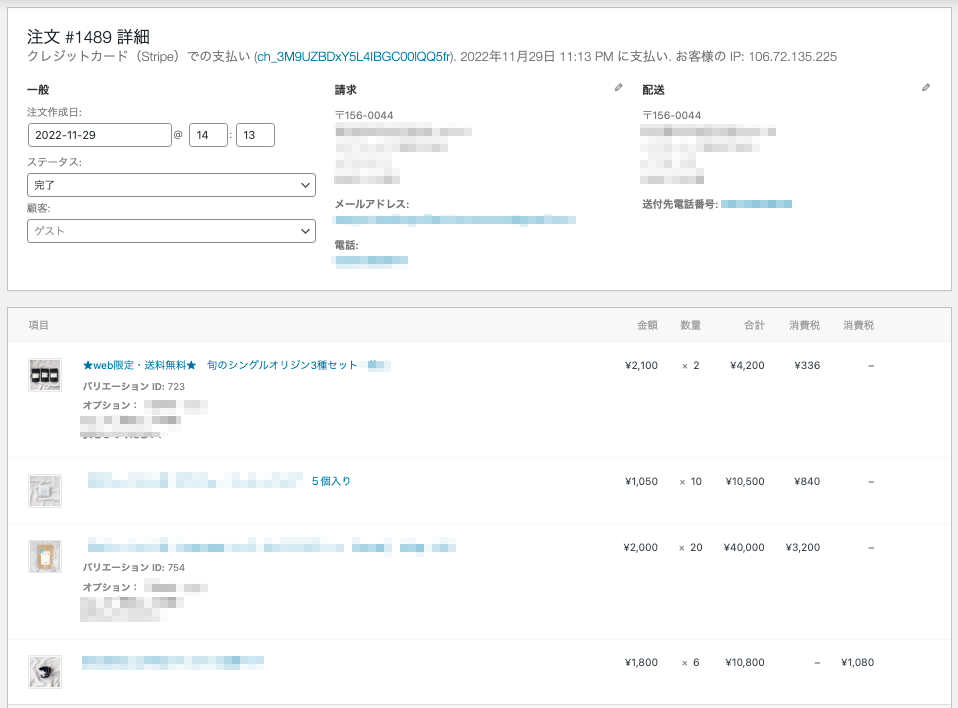
Task: Open product link above バリエーション ID 754
Action: pyautogui.click(x=270, y=547)
